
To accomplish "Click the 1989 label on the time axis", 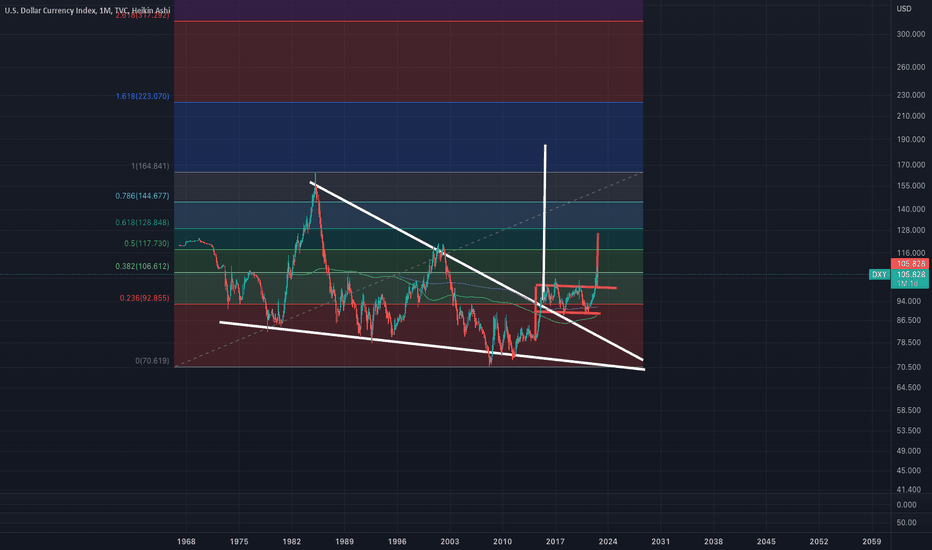I will point(344,542).
